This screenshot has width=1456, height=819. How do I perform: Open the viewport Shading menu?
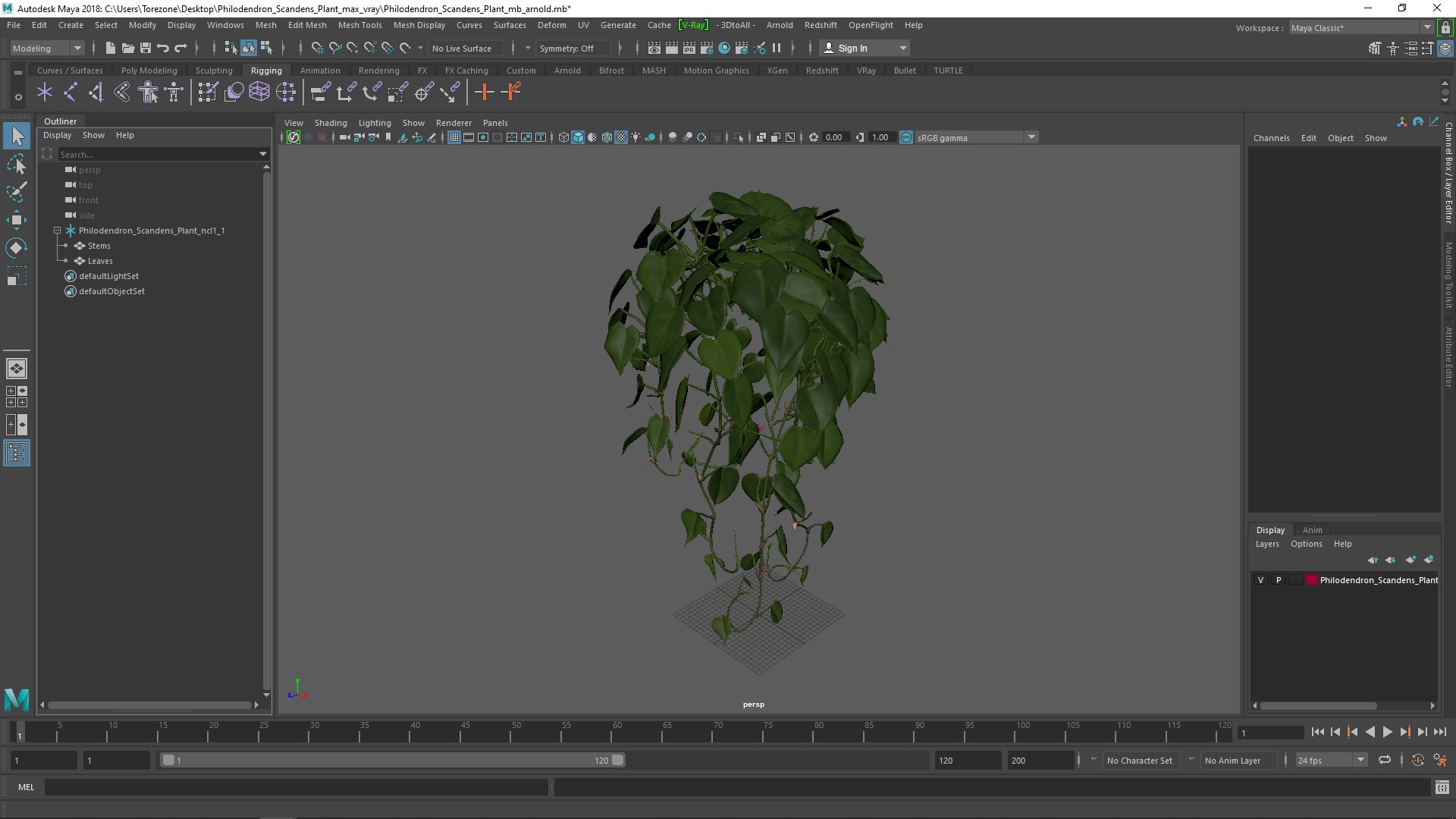331,123
